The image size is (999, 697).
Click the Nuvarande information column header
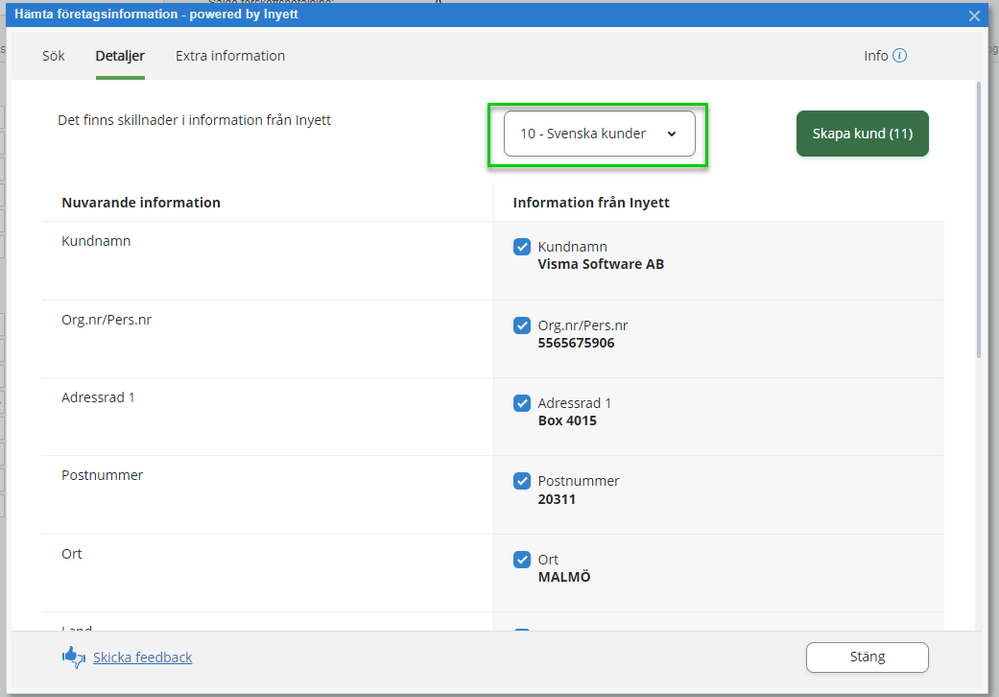pyautogui.click(x=141, y=203)
